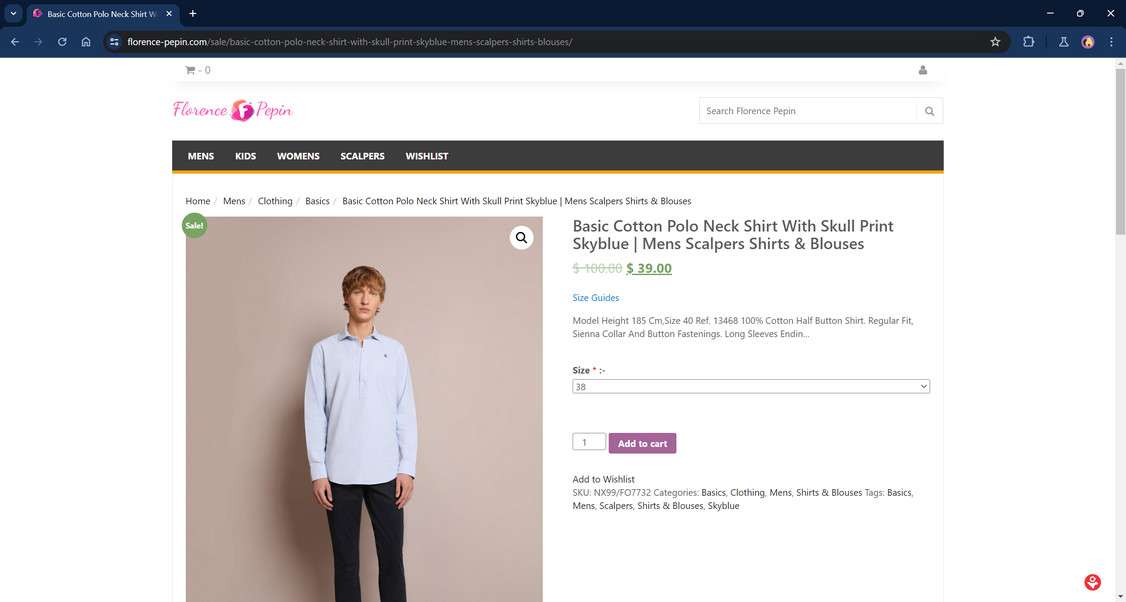Click the Florence Pepin logo

pos(232,110)
